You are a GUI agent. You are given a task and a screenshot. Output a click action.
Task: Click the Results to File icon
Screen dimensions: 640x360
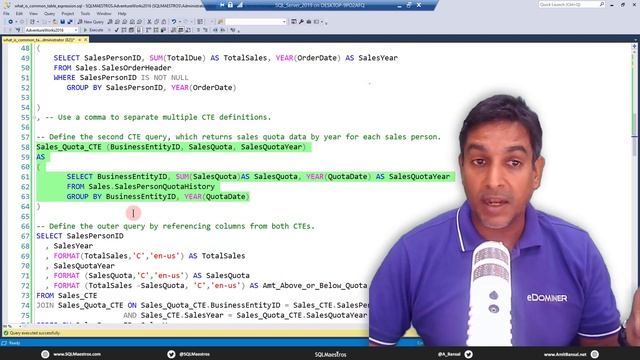tap(188, 30)
